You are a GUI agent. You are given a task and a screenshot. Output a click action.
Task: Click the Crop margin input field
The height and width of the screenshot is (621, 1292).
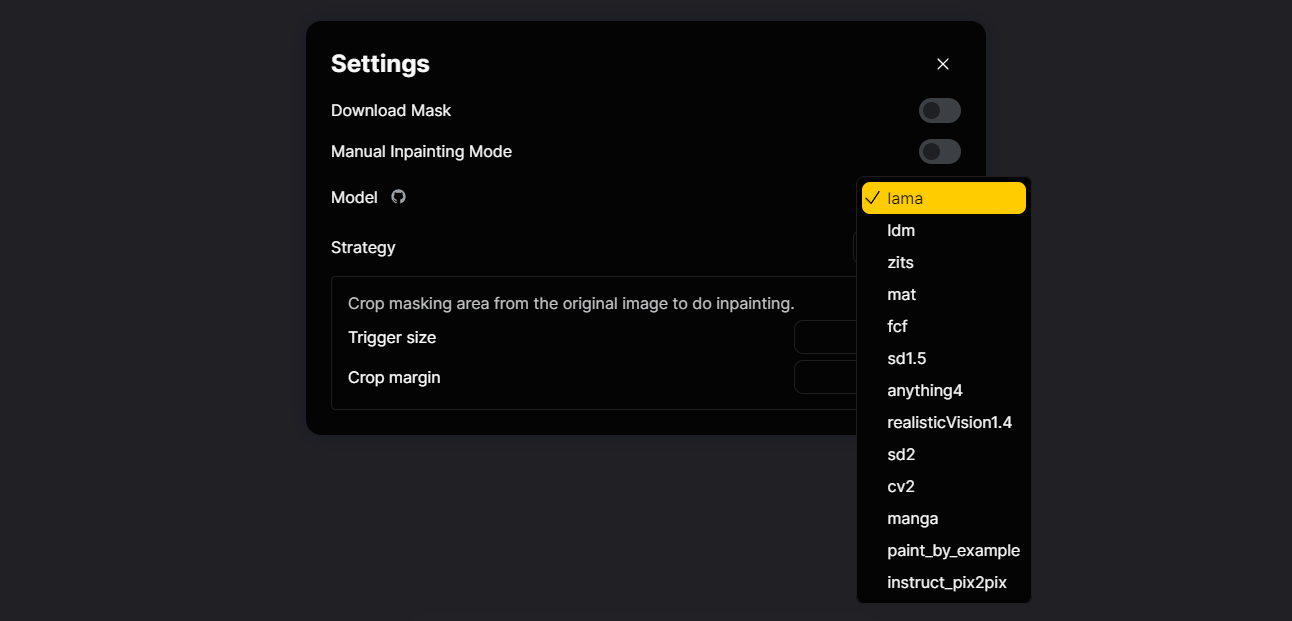point(825,377)
